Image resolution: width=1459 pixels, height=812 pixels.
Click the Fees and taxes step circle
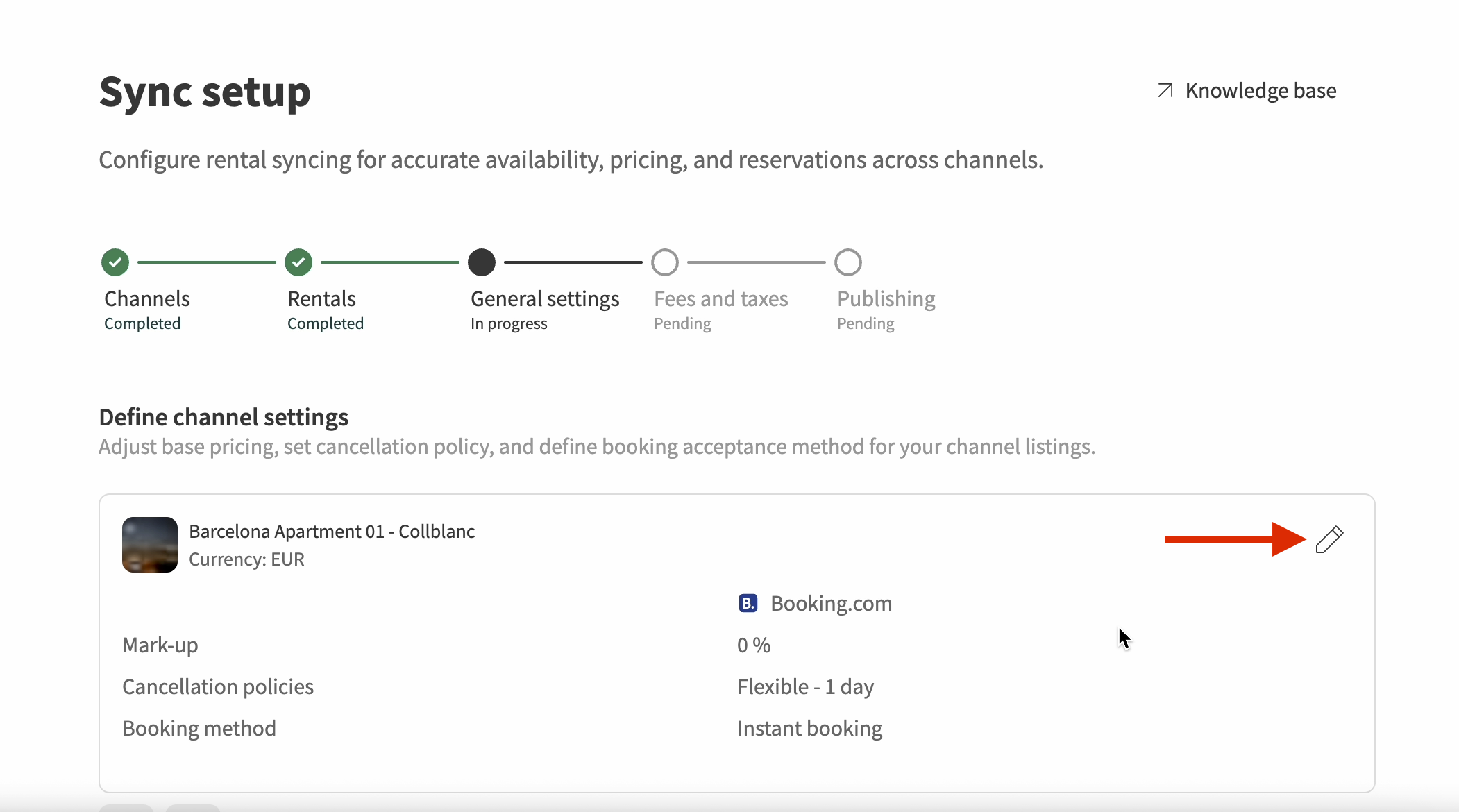tap(665, 262)
